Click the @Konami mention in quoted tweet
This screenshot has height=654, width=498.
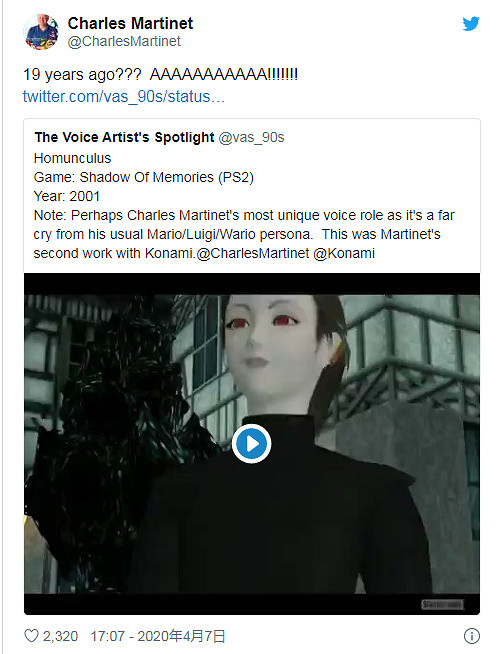[344, 253]
